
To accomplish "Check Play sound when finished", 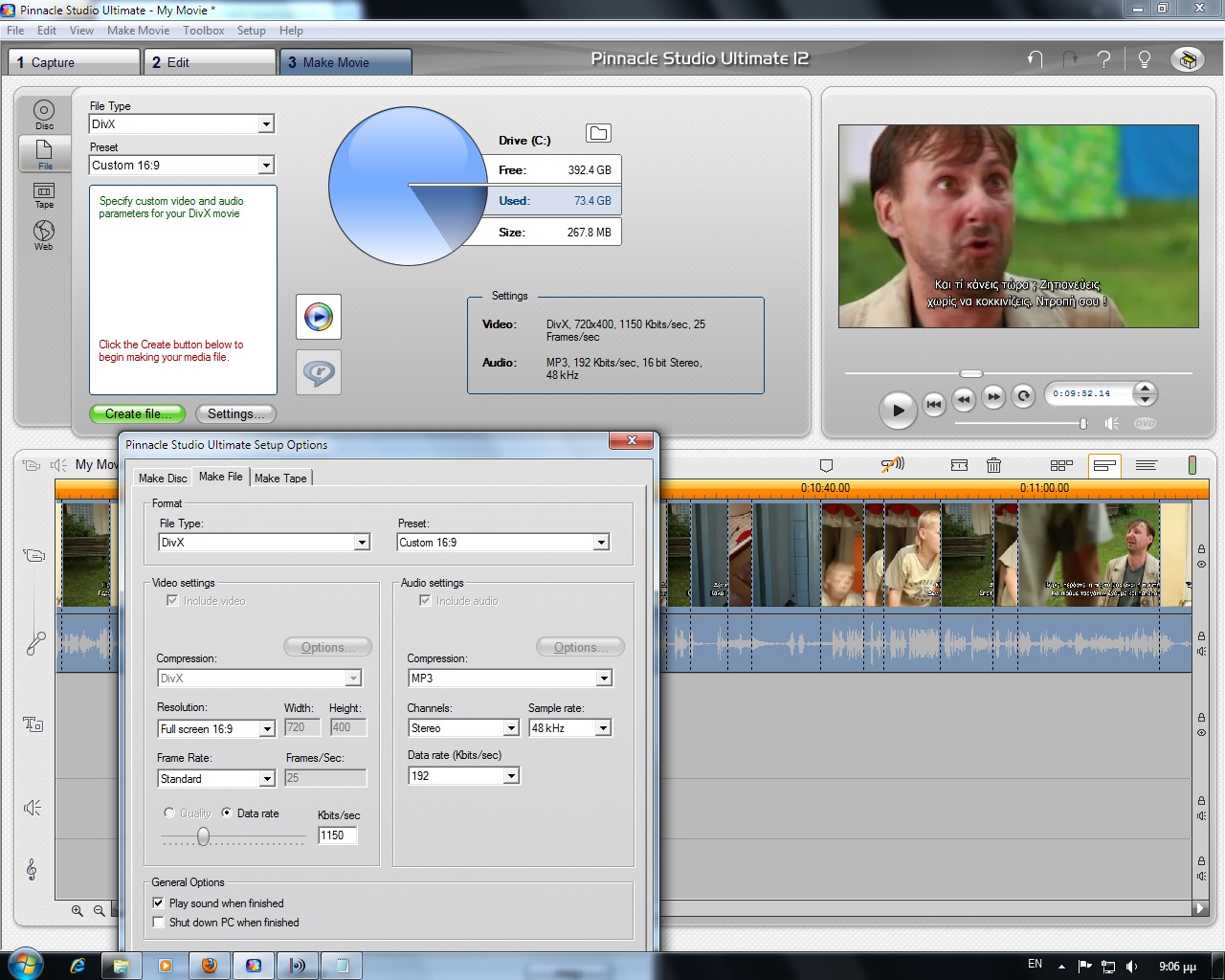I will 159,902.
